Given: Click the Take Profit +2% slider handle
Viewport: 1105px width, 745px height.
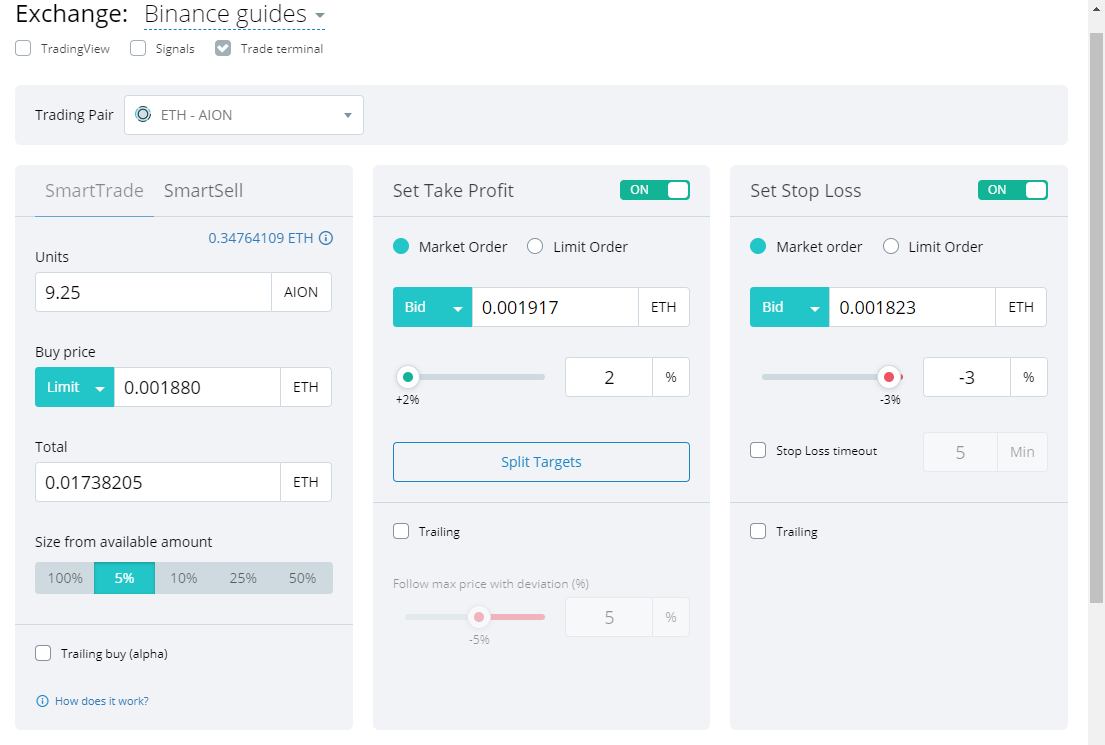Looking at the screenshot, I should [408, 377].
